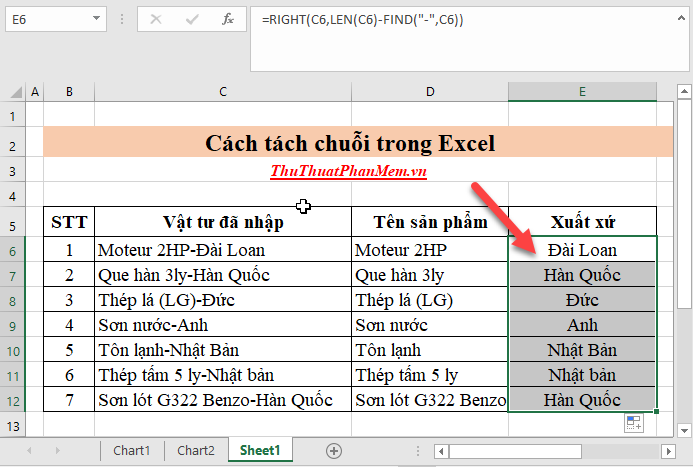Select the Sheet1 tab
Screen dimensions: 693x467
[x=262, y=450]
